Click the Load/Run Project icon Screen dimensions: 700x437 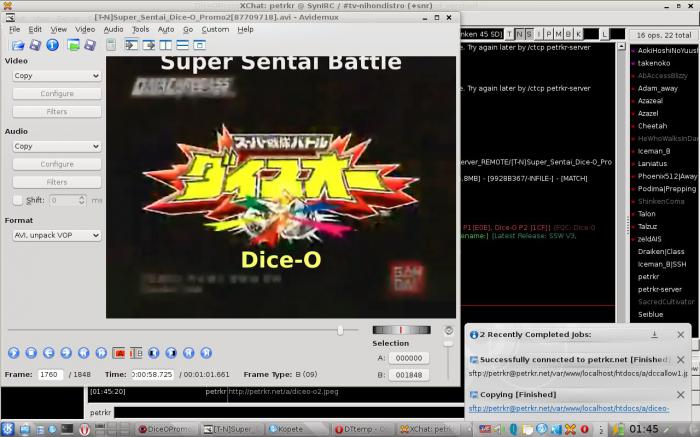click(x=73, y=45)
